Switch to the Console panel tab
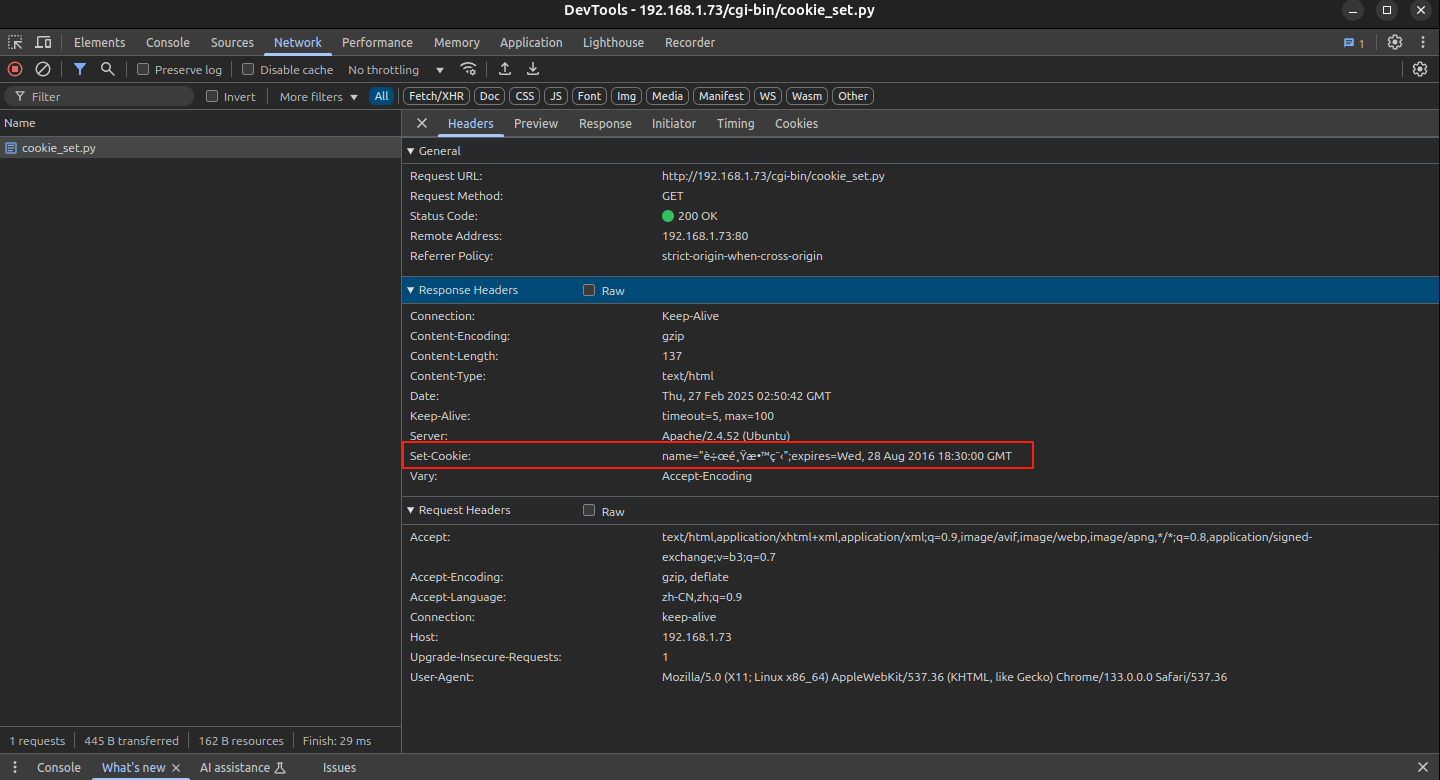Screen dimensions: 1440x780 [x=167, y=43]
